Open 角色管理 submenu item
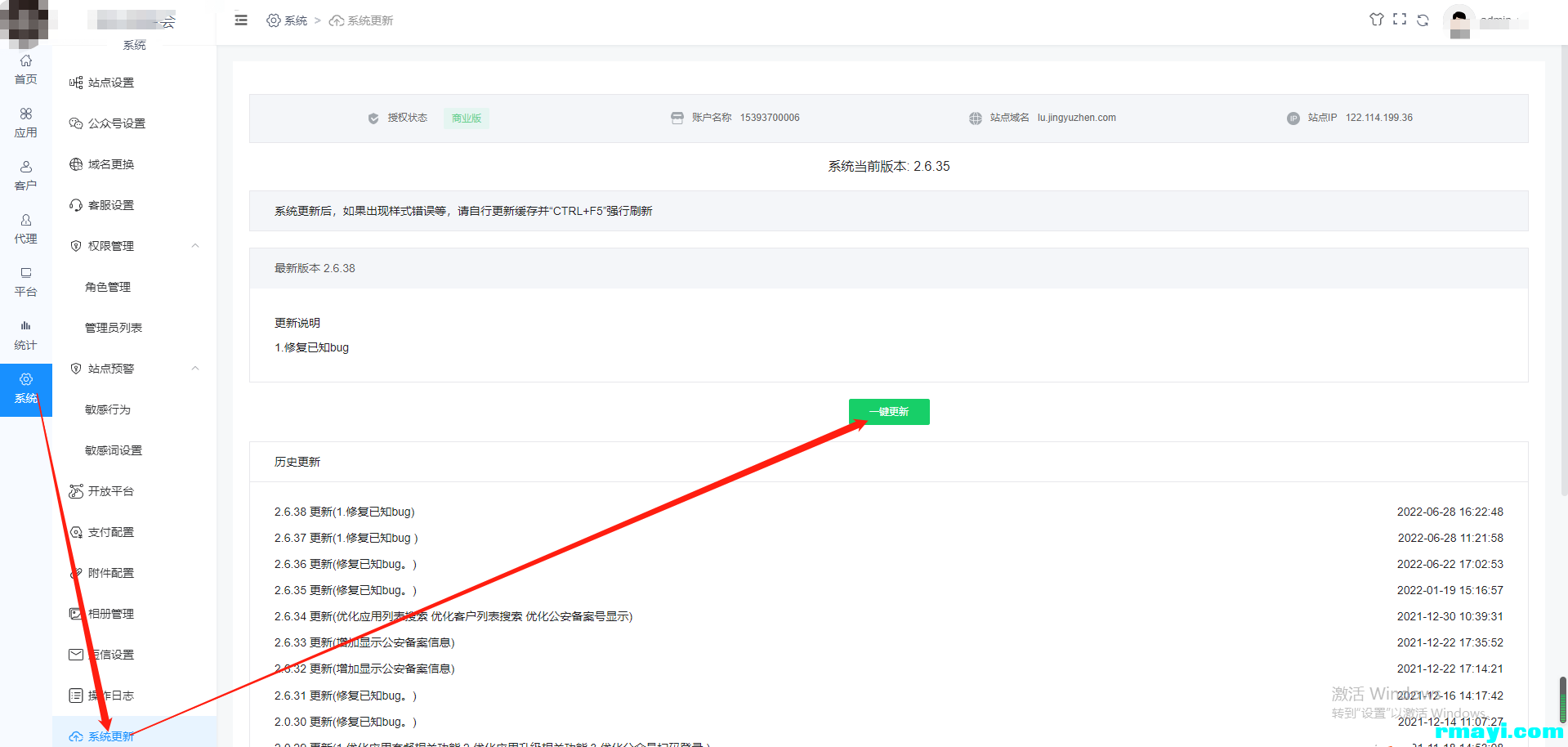The height and width of the screenshot is (747, 1568). point(108,287)
